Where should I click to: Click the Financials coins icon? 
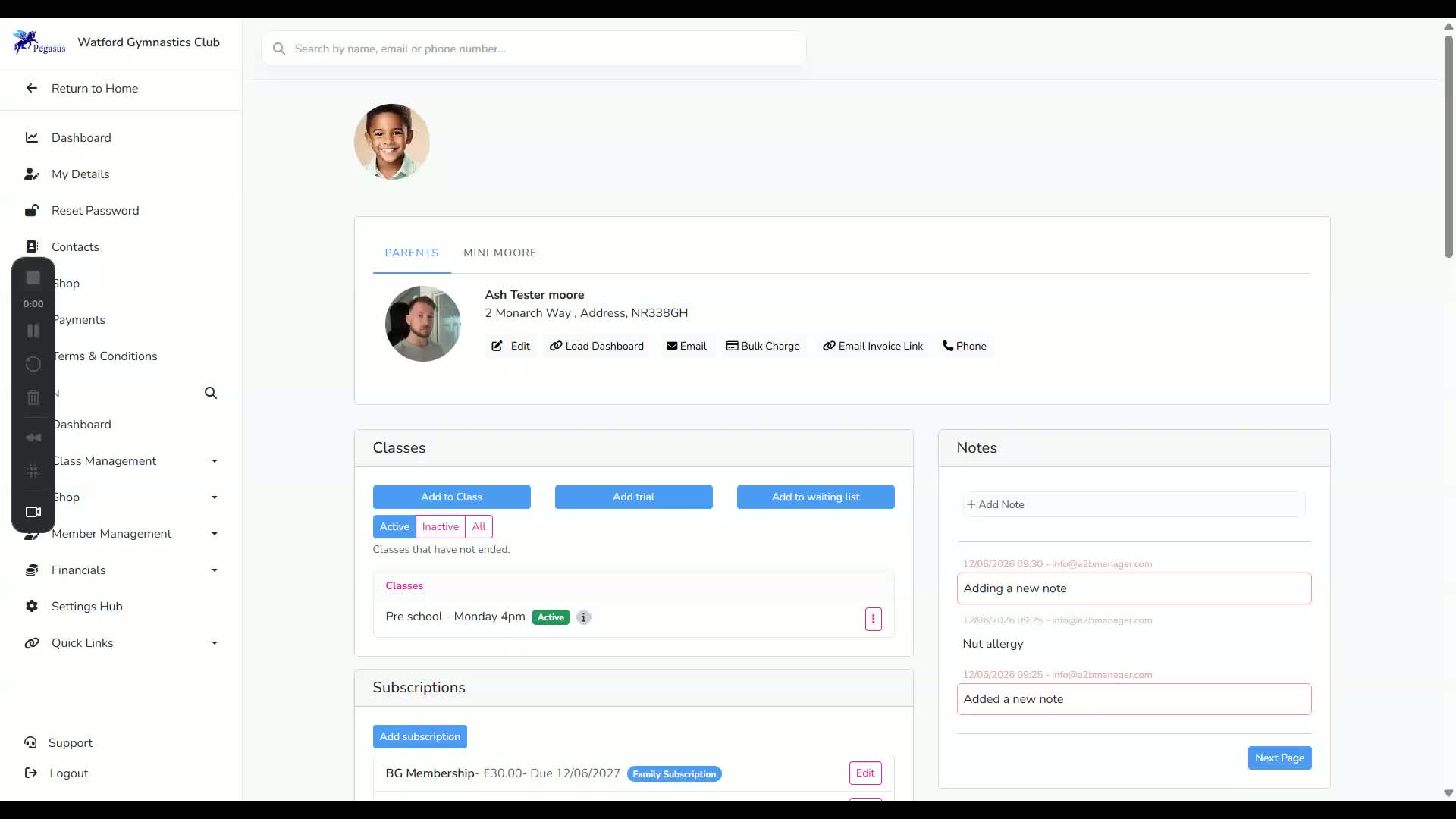tap(31, 570)
